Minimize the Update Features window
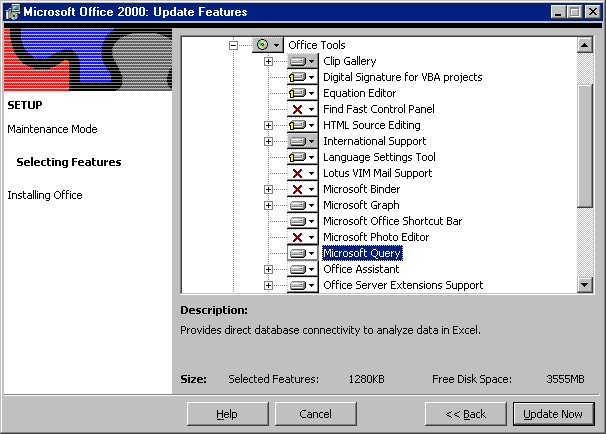 click(x=558, y=12)
